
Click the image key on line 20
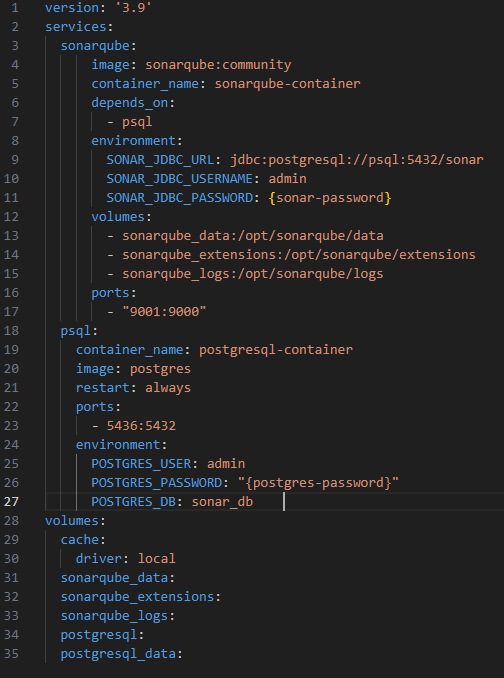click(x=95, y=369)
